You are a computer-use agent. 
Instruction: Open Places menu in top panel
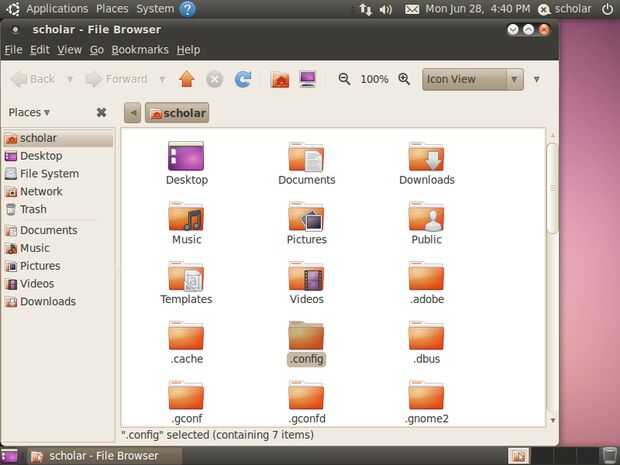point(112,9)
